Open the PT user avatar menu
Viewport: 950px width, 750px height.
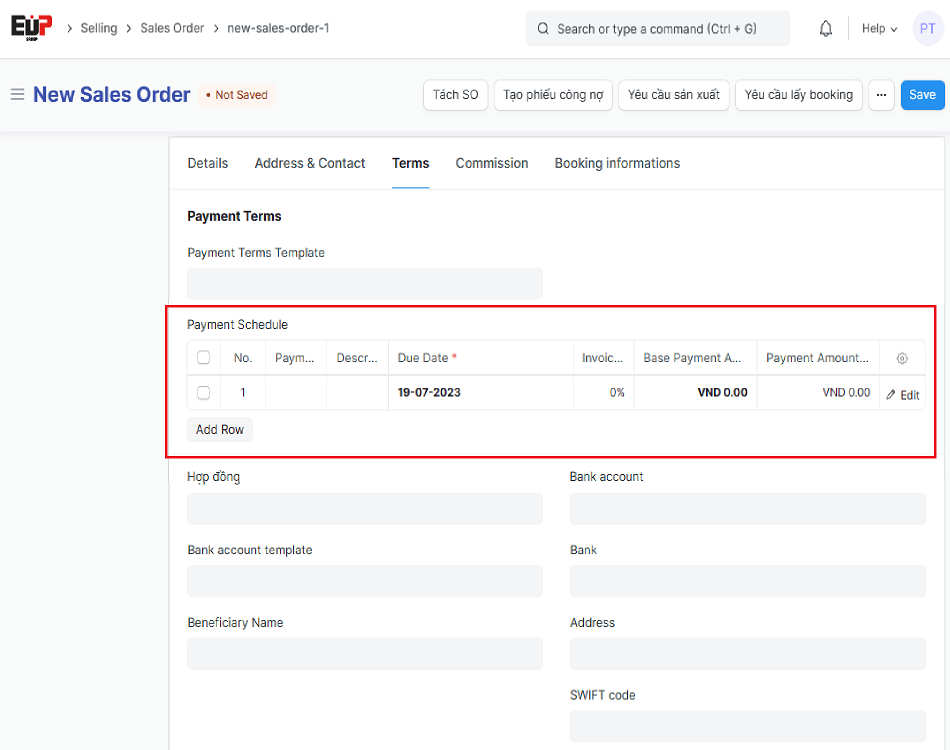pos(927,29)
